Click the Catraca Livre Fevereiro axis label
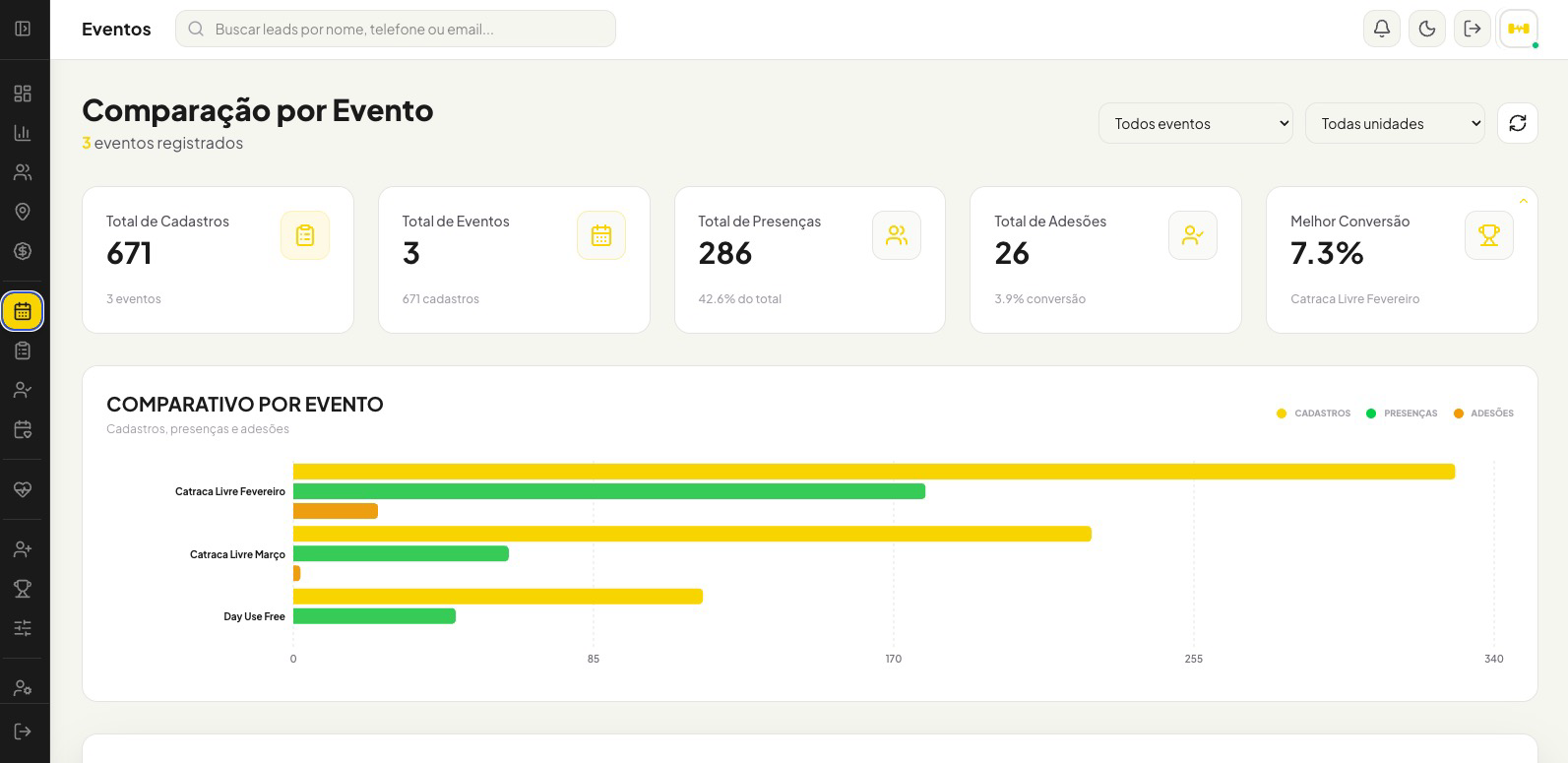1568x763 pixels. point(230,491)
